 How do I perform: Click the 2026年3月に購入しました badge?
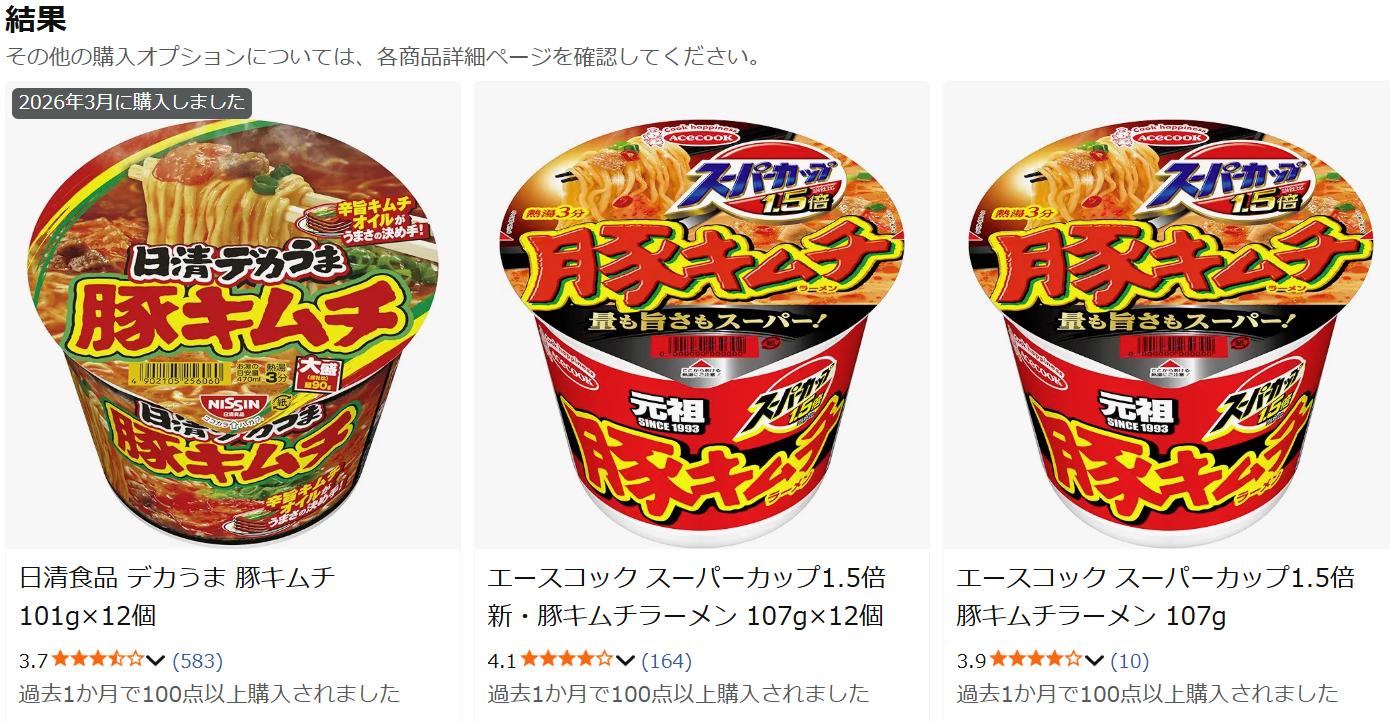coord(131,102)
